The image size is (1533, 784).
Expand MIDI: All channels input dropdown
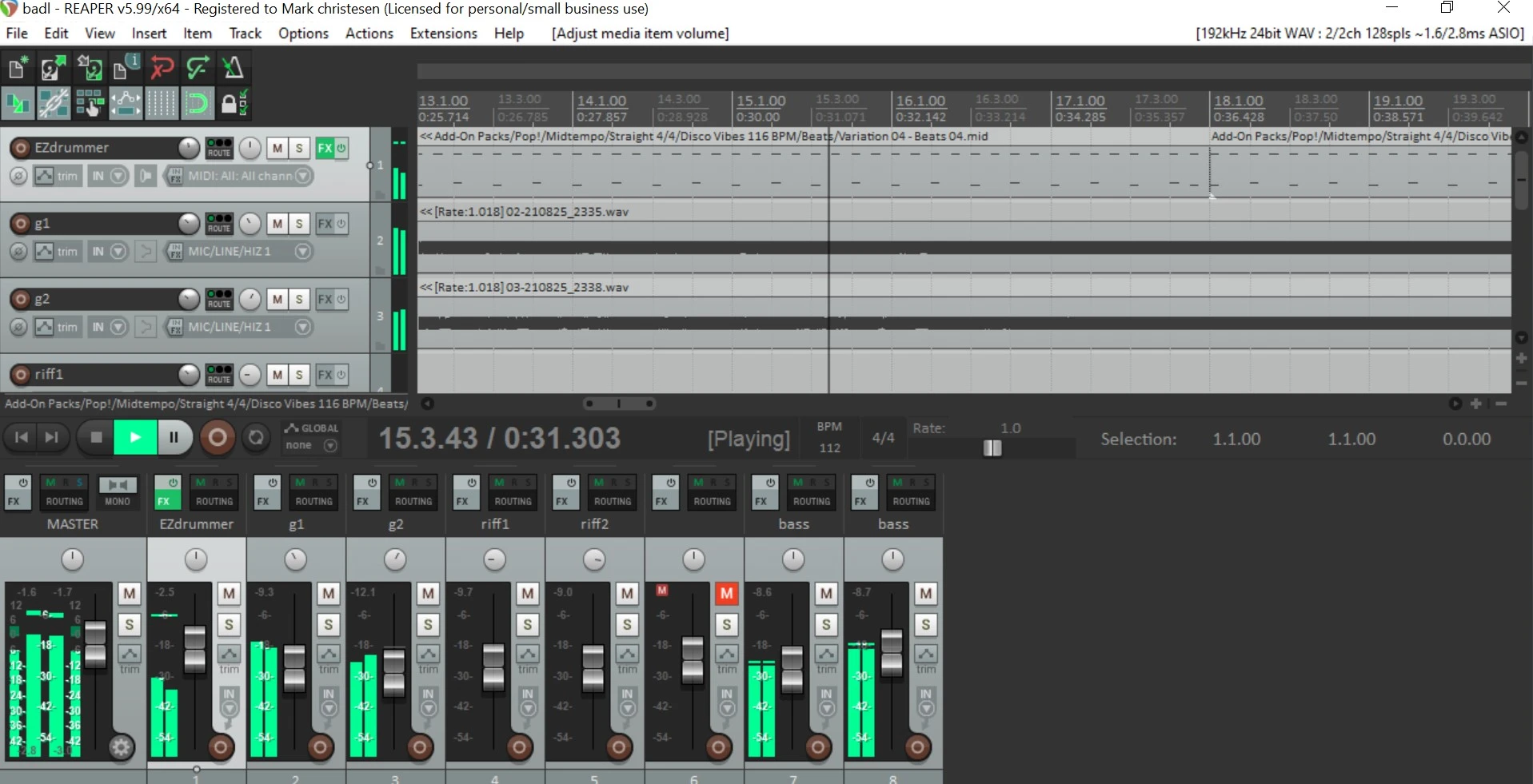pyautogui.click(x=303, y=176)
